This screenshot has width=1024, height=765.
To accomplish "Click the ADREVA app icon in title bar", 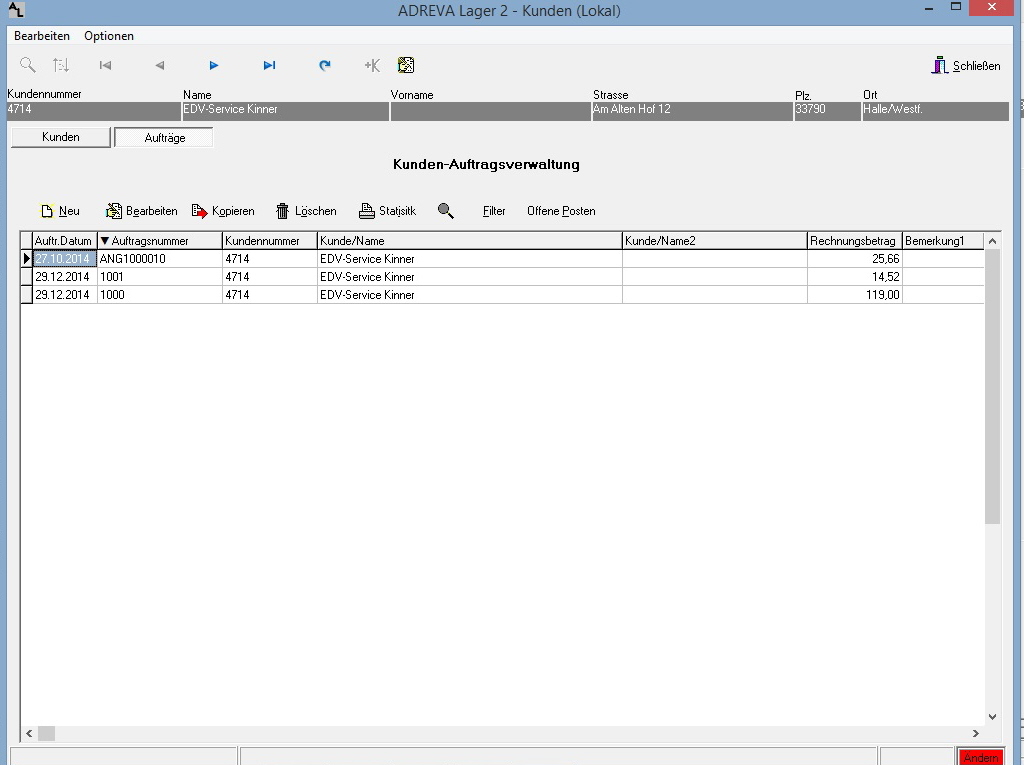I will (x=16, y=10).
